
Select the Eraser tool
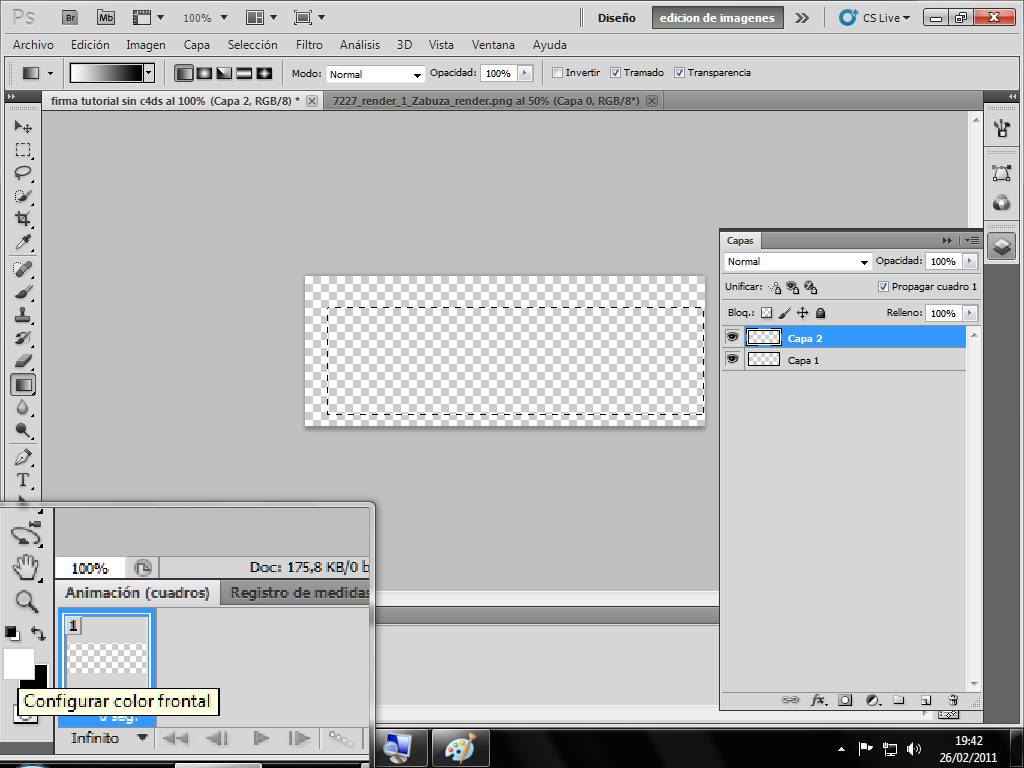[x=23, y=360]
